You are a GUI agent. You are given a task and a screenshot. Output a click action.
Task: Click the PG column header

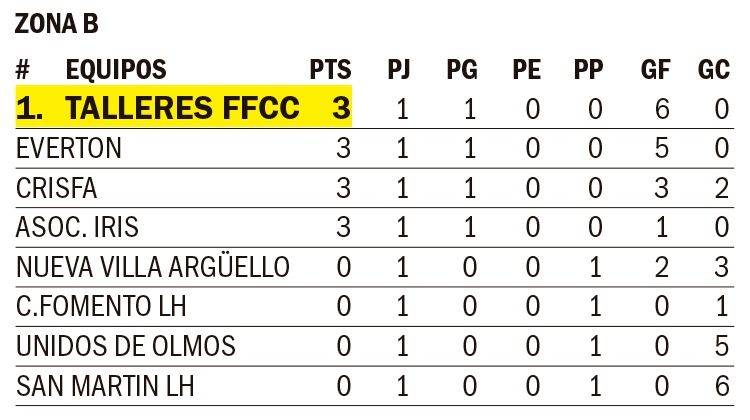pyautogui.click(x=462, y=70)
